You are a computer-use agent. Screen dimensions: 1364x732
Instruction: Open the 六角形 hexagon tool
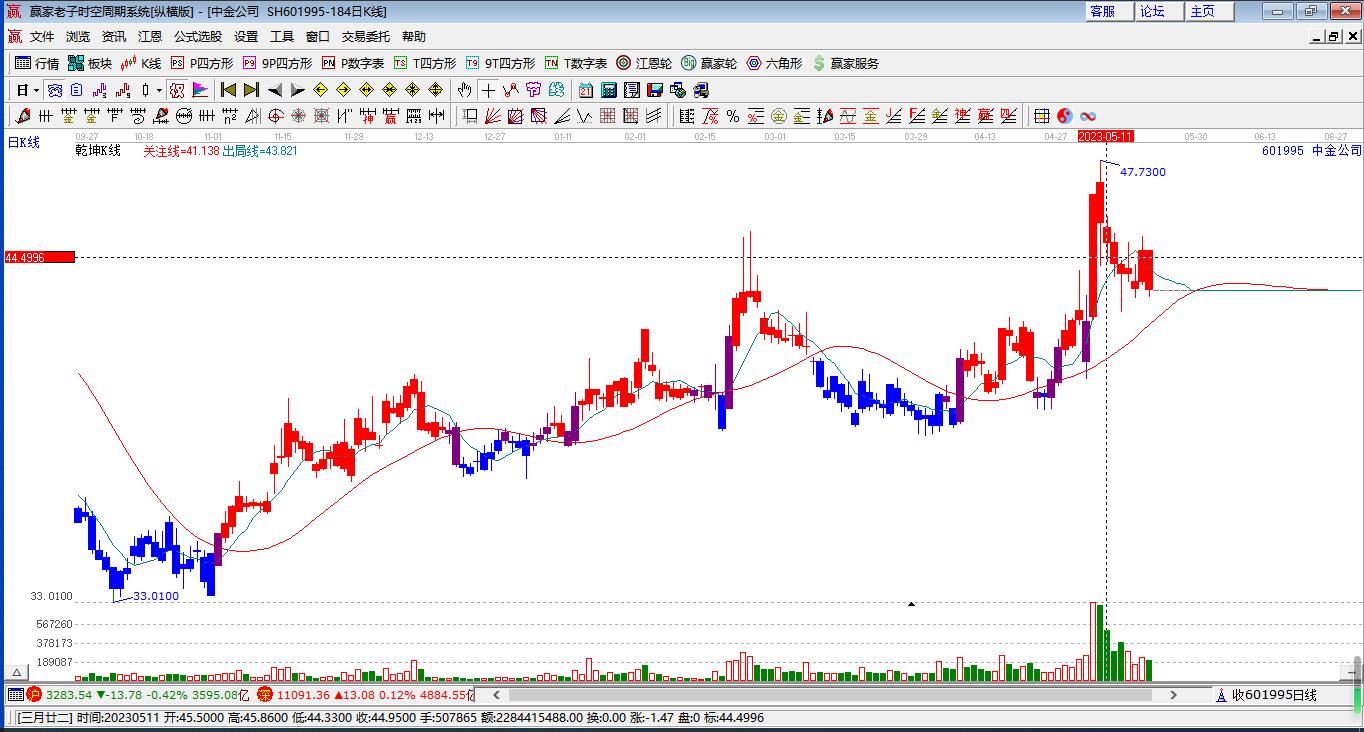coord(774,63)
